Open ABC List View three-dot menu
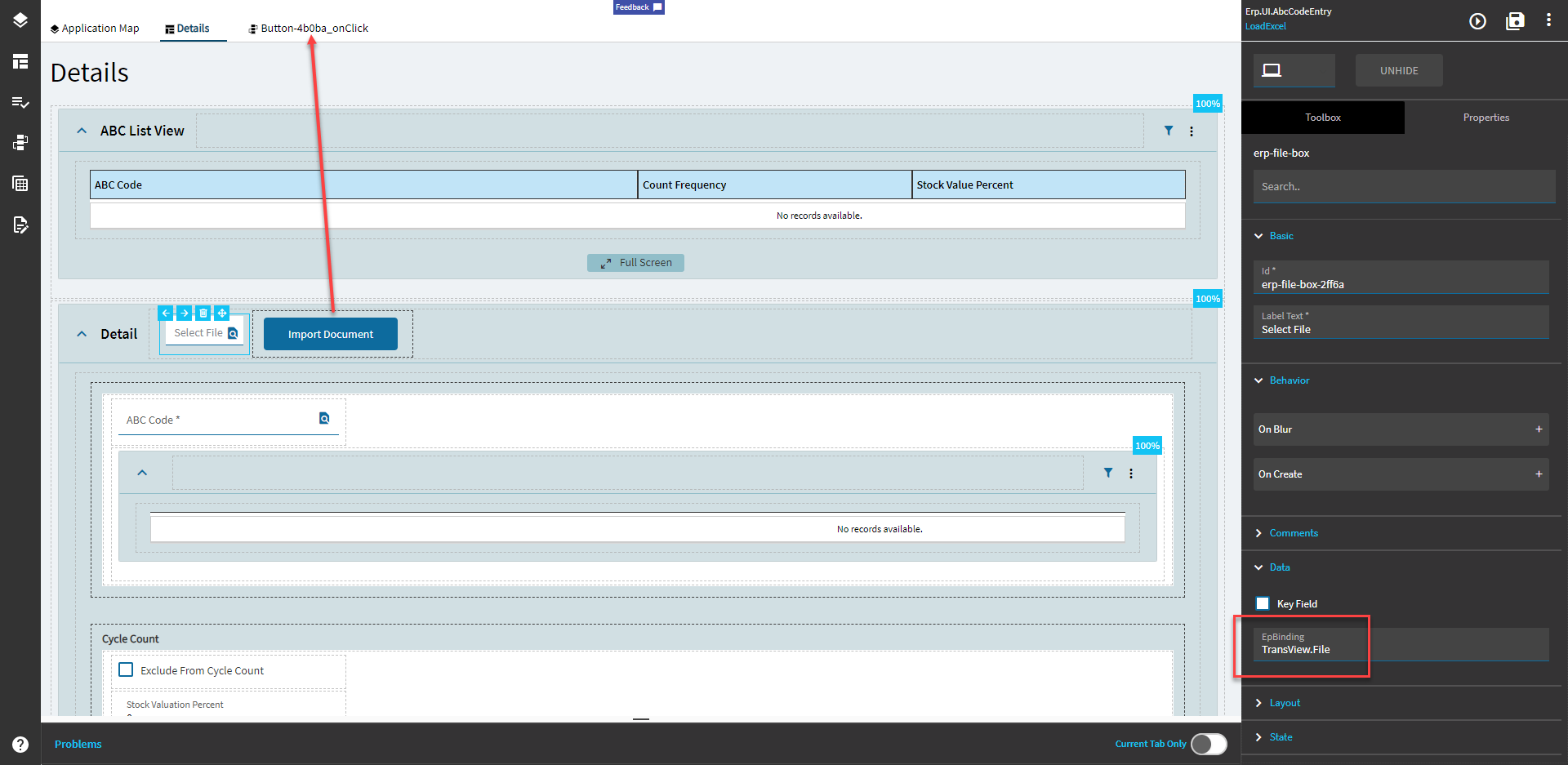This screenshot has width=1568, height=765. pos(1192,131)
